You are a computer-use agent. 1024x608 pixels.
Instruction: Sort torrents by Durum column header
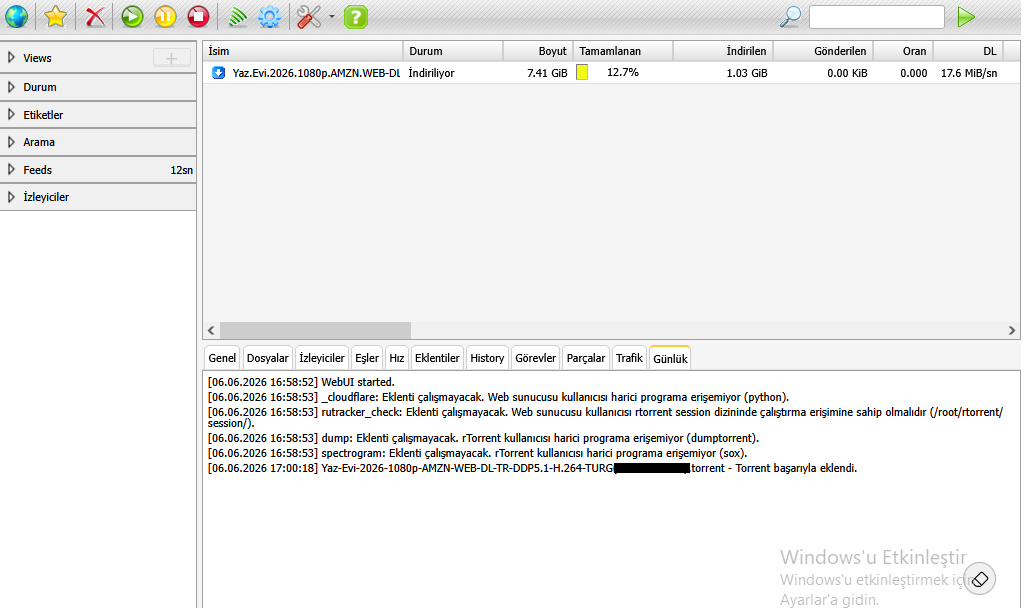click(453, 51)
